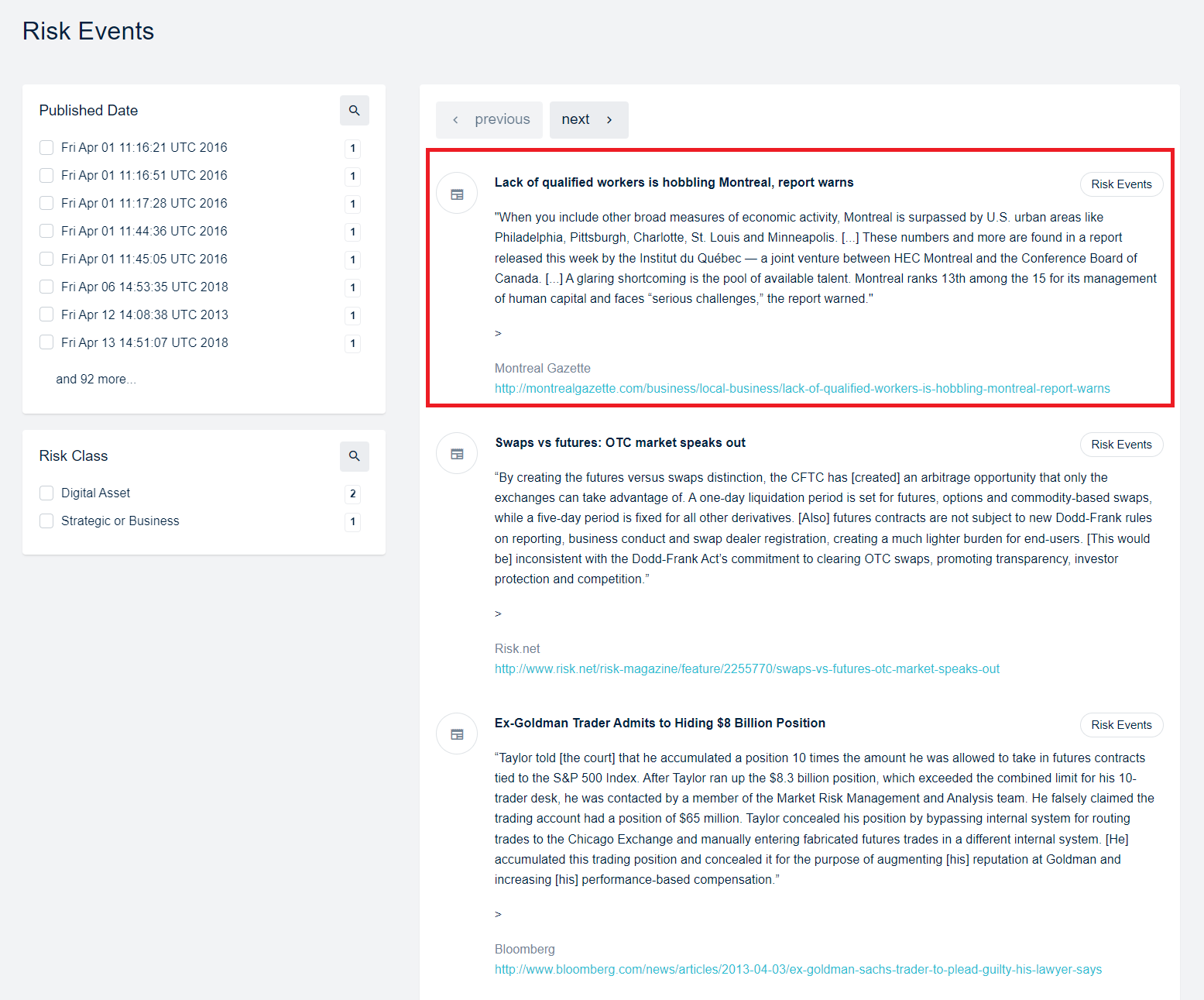Click the Ex-Goldman Trader article icon
Screen dimensions: 1204x1000
[457, 734]
